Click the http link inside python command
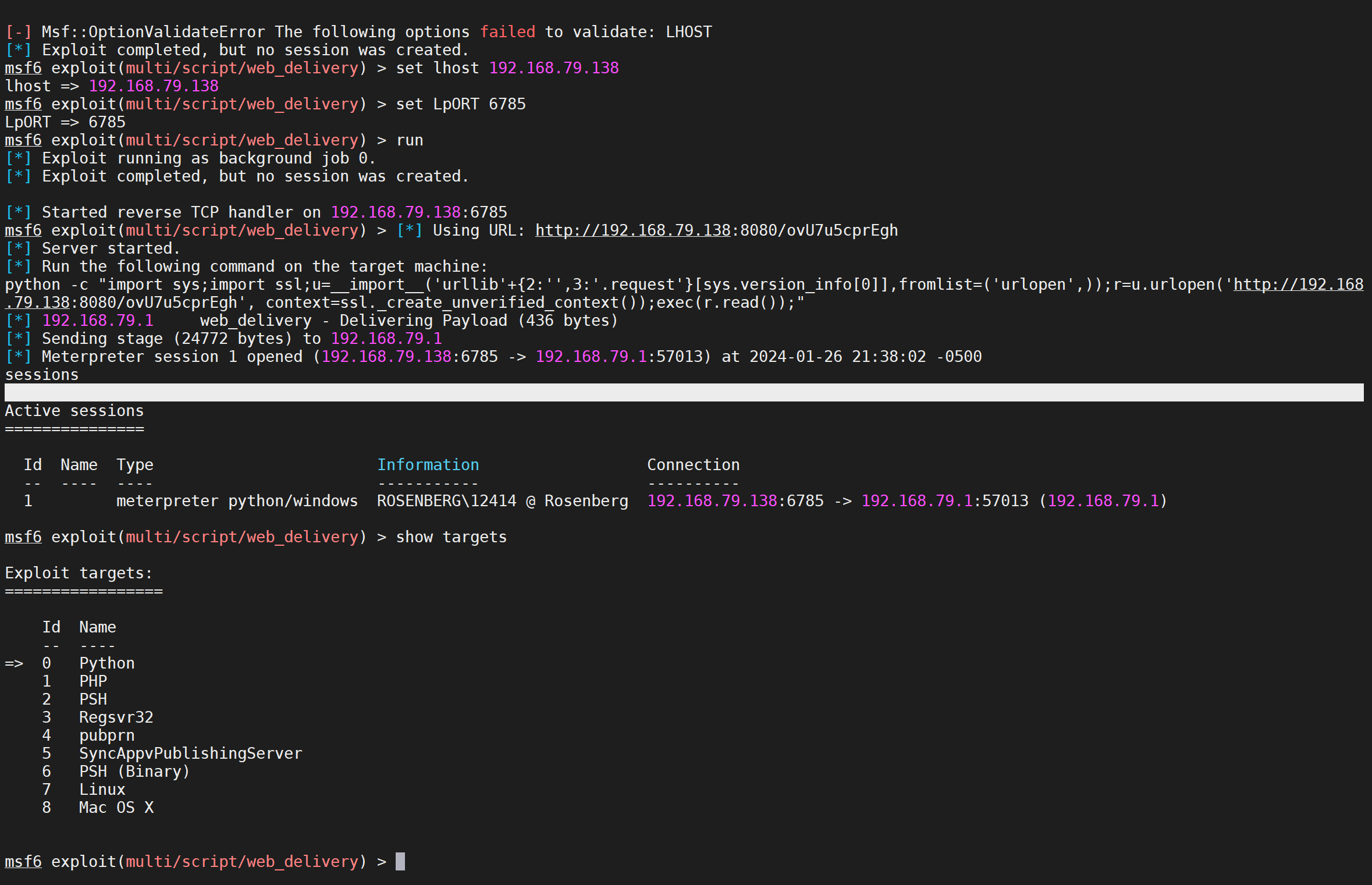Screen dimensions: 1372x885 (x=1298, y=285)
